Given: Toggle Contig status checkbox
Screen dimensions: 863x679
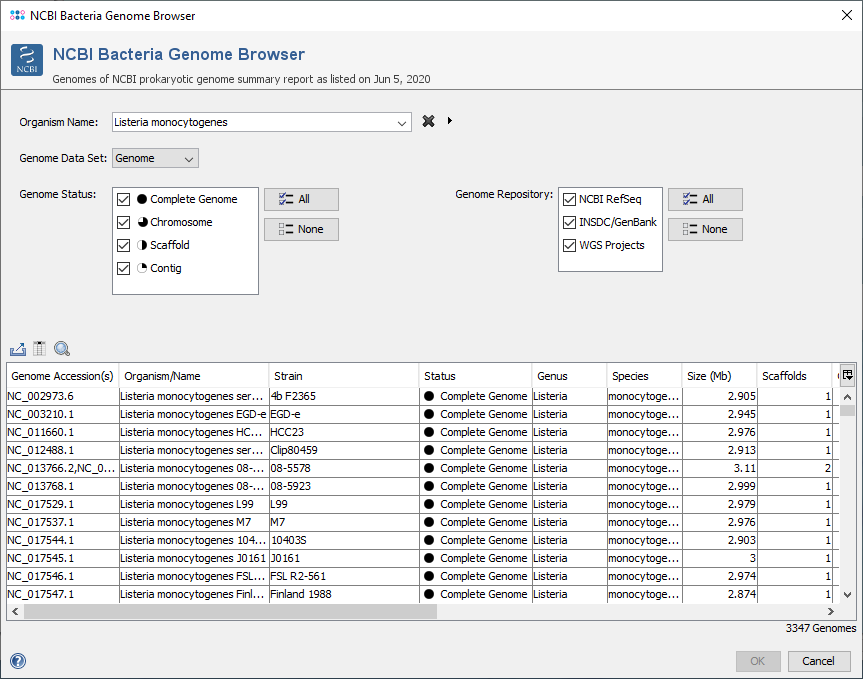Looking at the screenshot, I should [x=123, y=269].
